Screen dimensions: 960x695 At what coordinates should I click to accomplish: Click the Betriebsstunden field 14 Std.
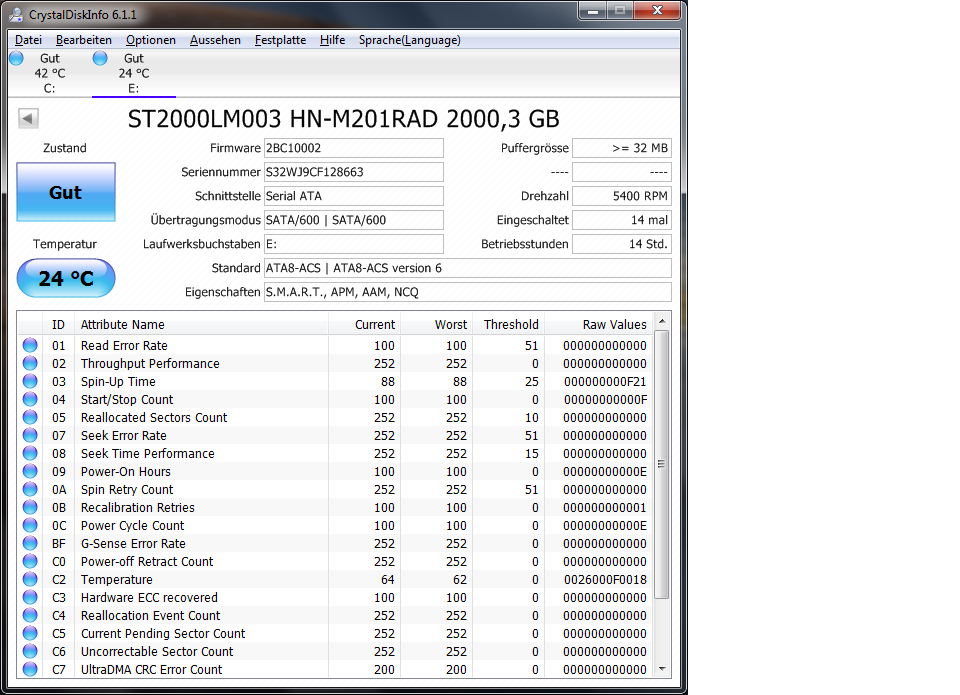point(621,244)
